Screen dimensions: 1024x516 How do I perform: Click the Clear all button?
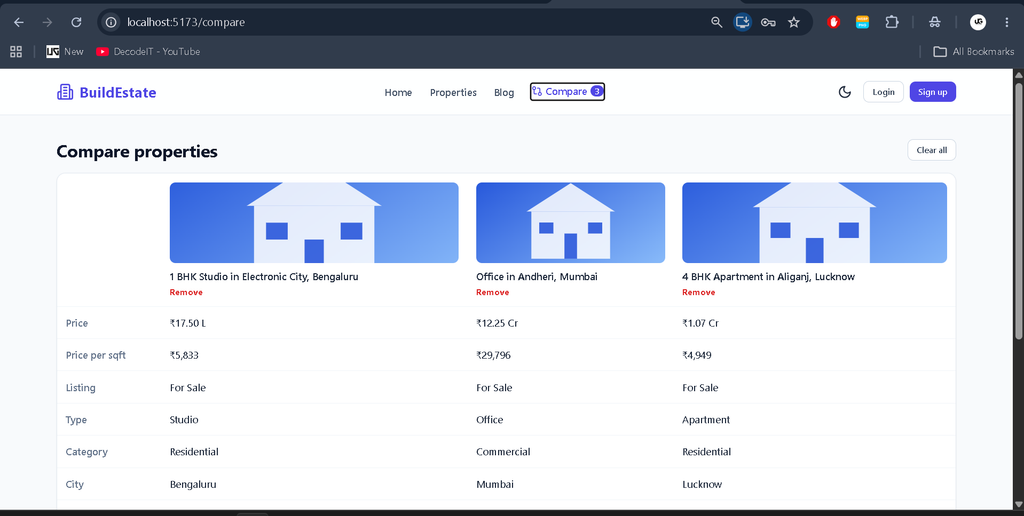(931, 150)
